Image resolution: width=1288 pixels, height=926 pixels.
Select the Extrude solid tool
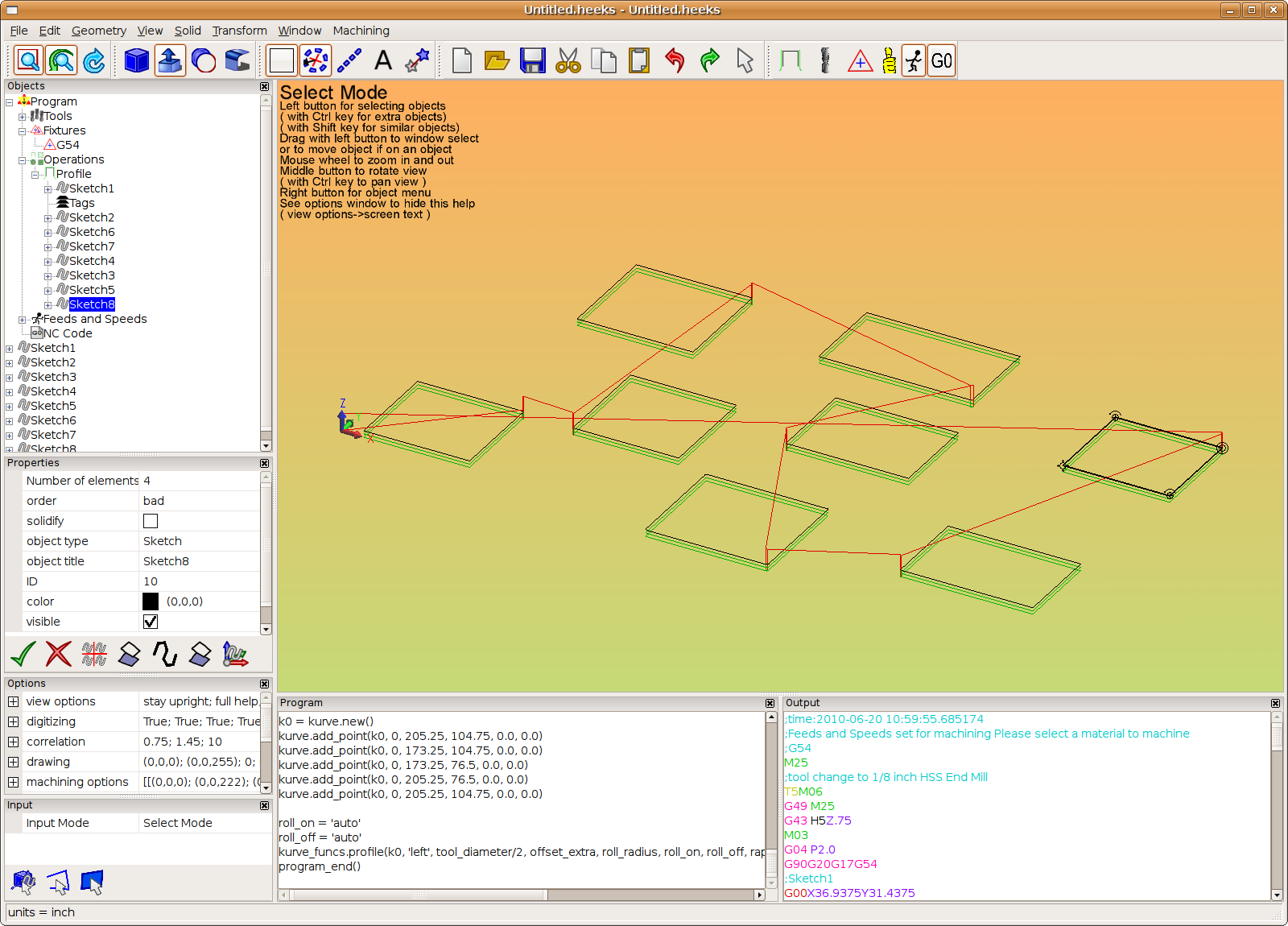coord(170,60)
